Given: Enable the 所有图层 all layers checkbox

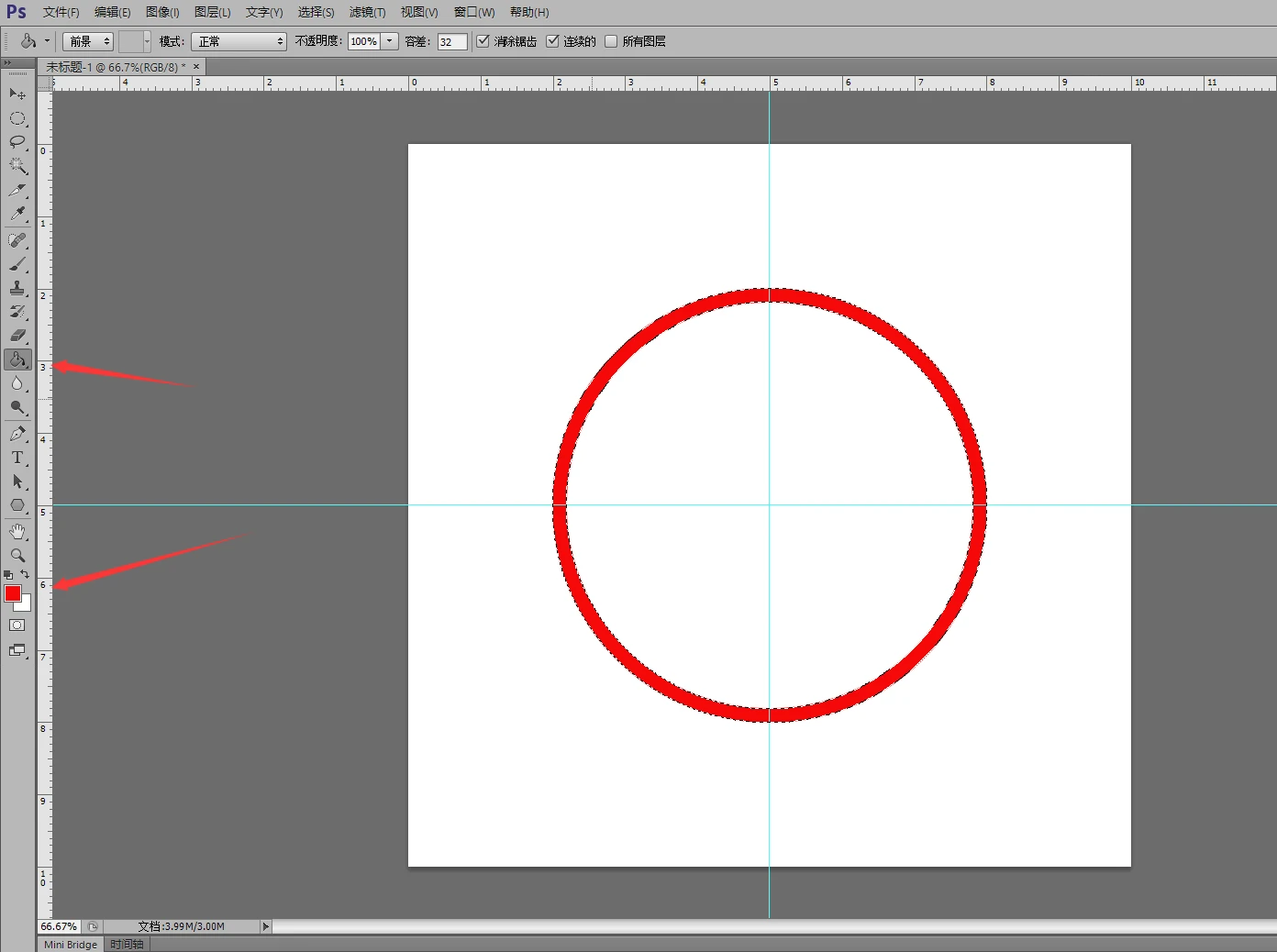Looking at the screenshot, I should point(611,41).
